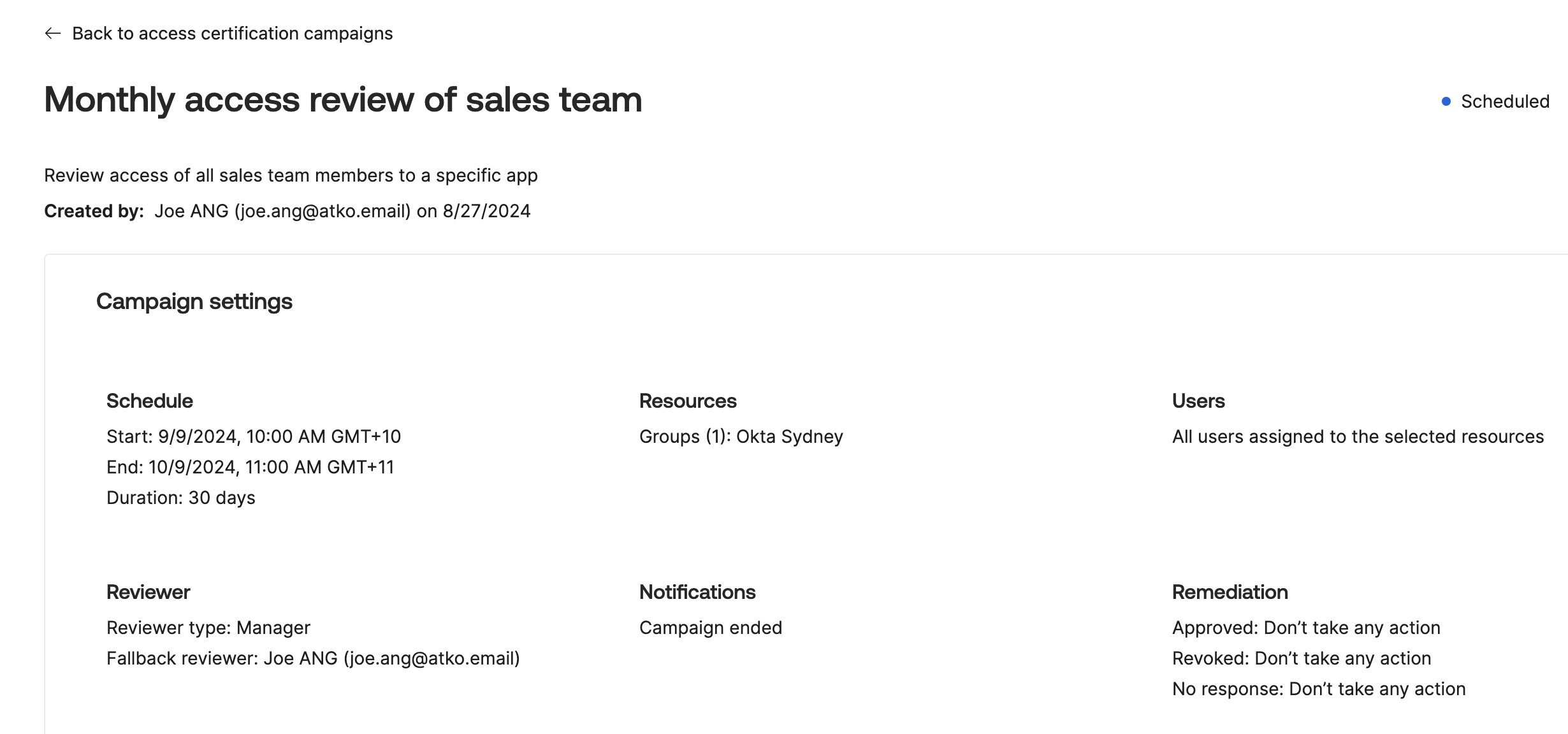Click the Reviewer type Manager text
Screen dimensions: 1568x734
coord(208,628)
